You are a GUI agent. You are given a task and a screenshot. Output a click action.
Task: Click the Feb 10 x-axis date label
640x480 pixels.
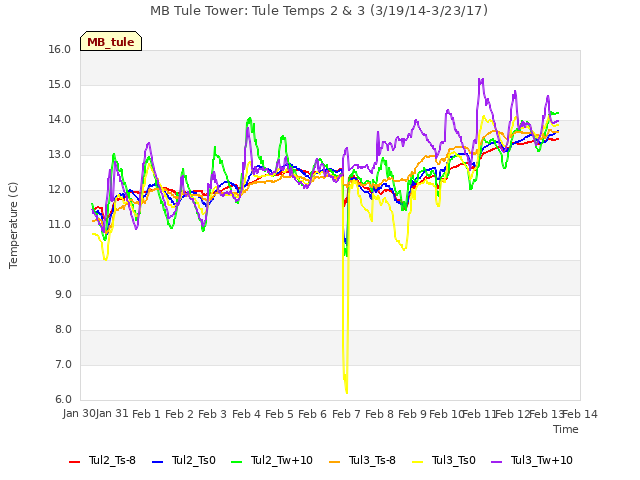445,414
